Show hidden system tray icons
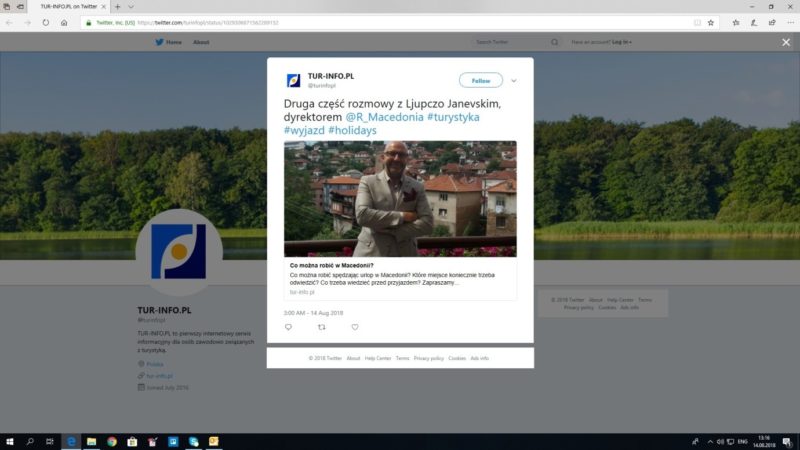 (710, 441)
